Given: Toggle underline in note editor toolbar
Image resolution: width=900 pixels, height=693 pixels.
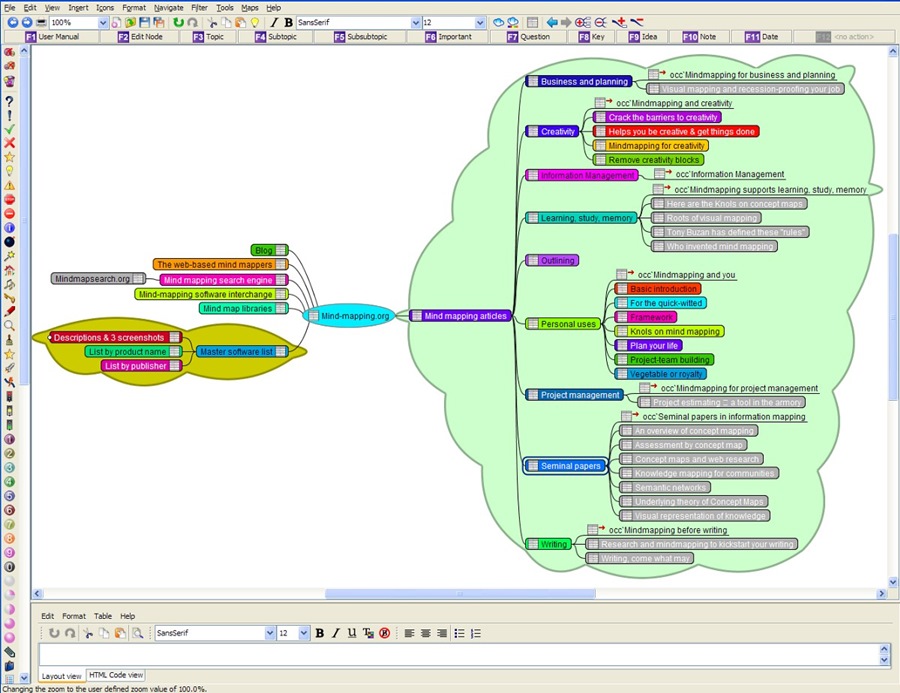Looking at the screenshot, I should point(352,633).
